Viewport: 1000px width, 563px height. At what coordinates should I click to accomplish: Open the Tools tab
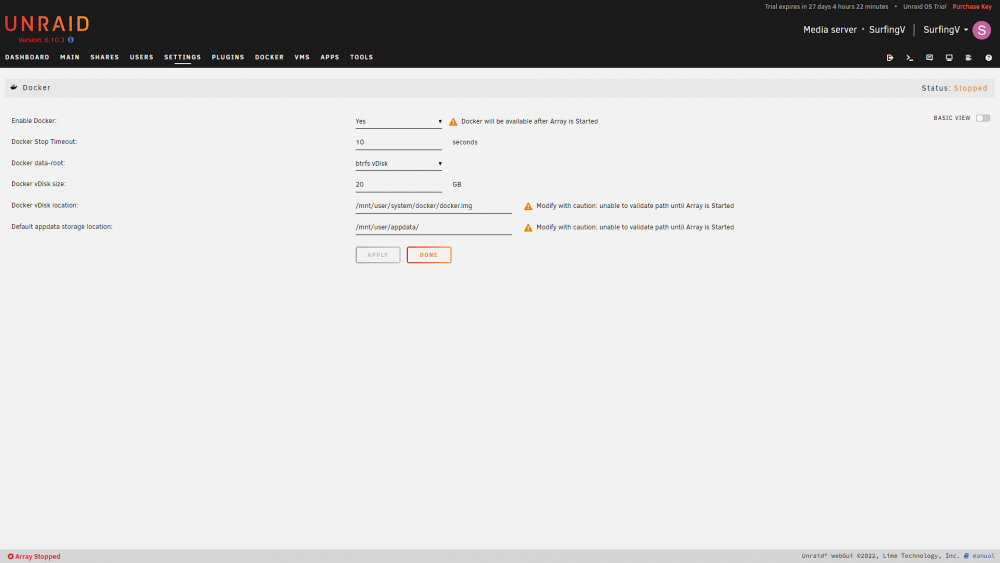click(x=362, y=57)
